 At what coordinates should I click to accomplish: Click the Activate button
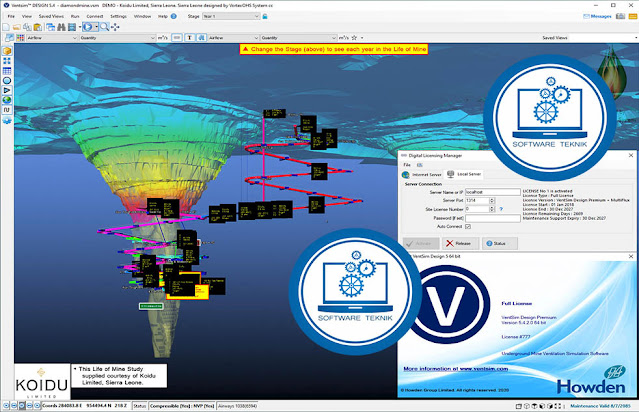pyautogui.click(x=421, y=243)
